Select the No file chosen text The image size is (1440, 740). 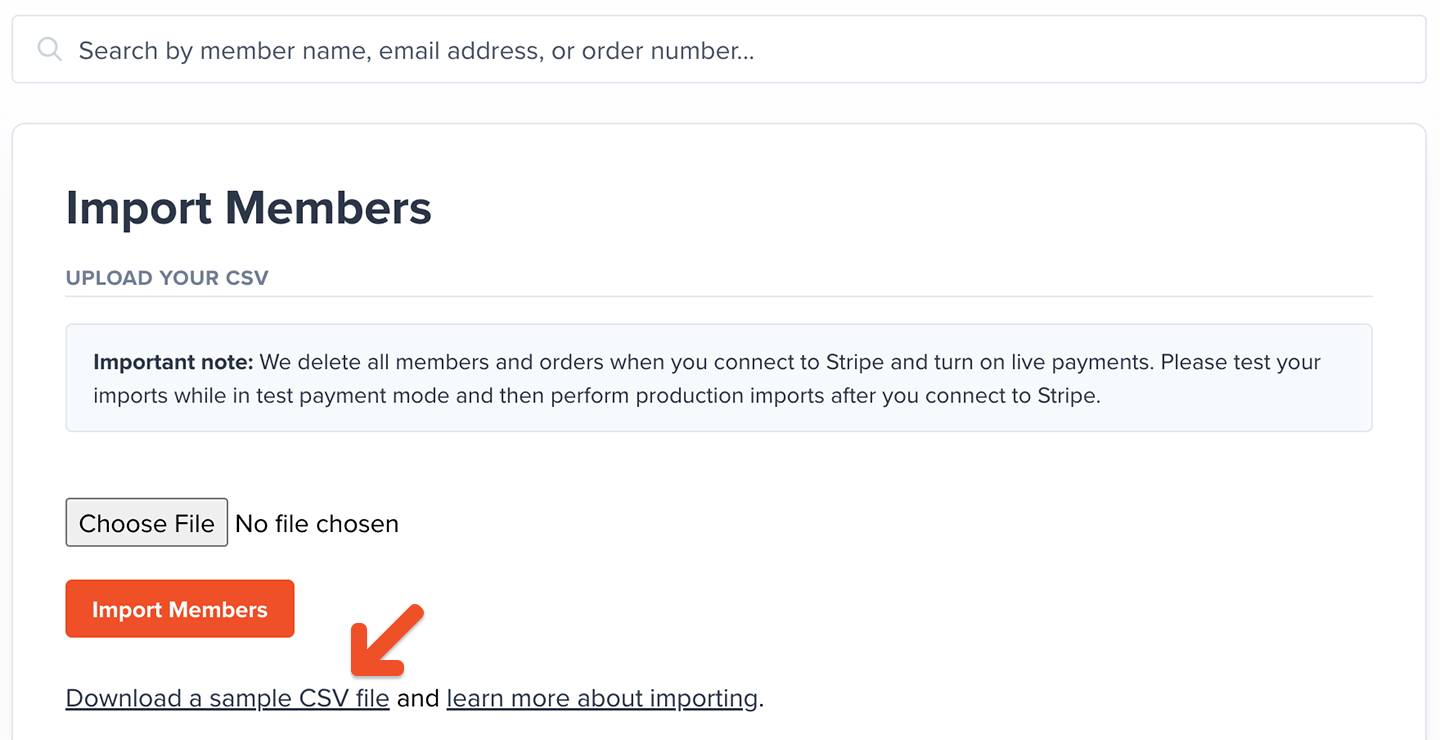tap(317, 522)
